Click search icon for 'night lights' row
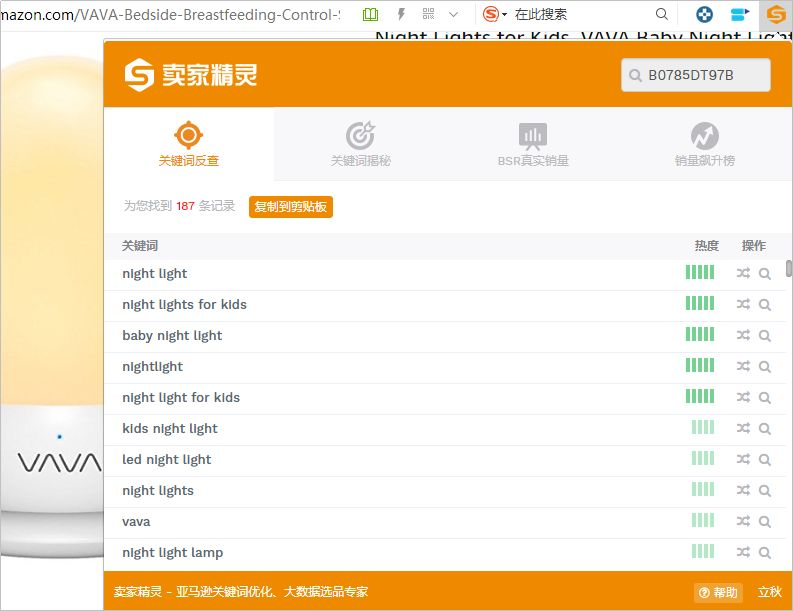793x611 pixels. pyautogui.click(x=765, y=490)
